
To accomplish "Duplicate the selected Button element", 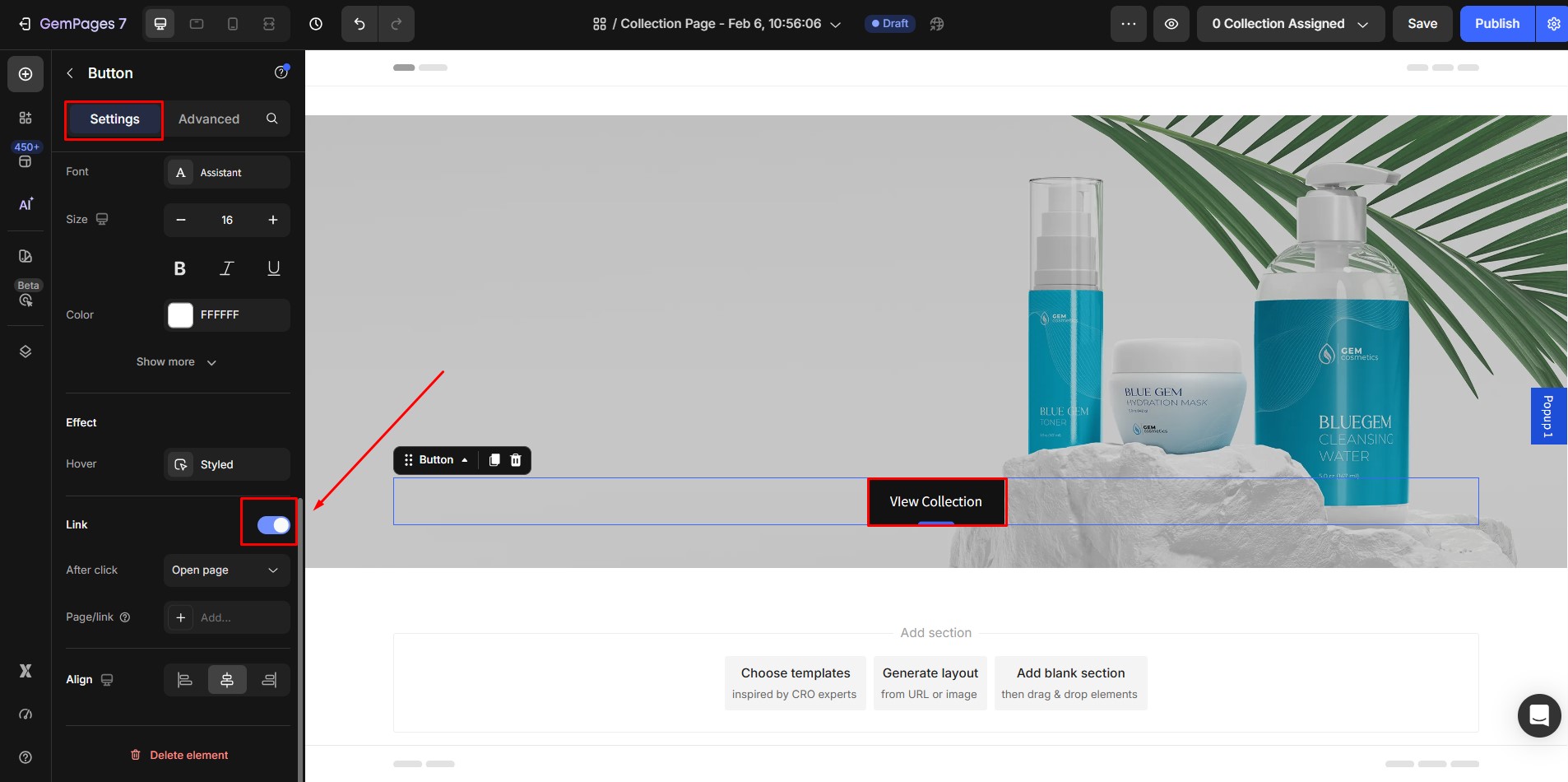I will (494, 460).
